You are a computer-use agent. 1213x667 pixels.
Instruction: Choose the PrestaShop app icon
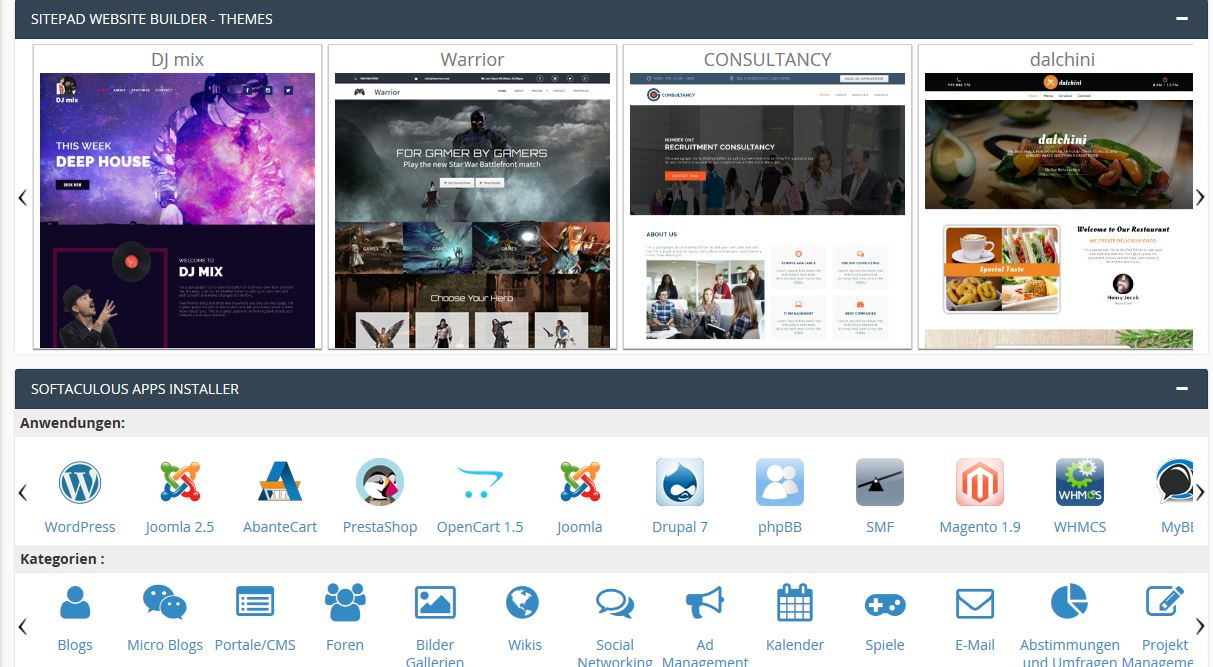pyautogui.click(x=380, y=483)
